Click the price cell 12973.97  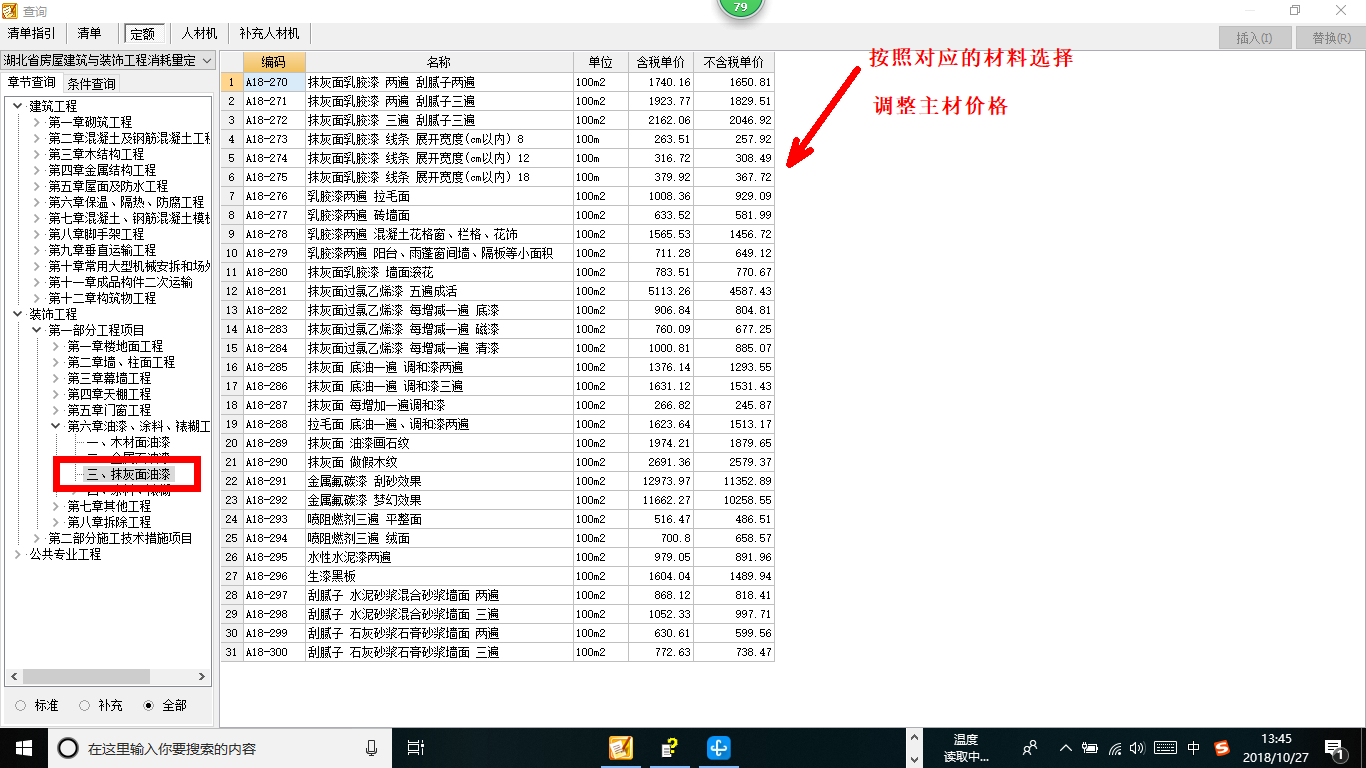[x=661, y=481]
